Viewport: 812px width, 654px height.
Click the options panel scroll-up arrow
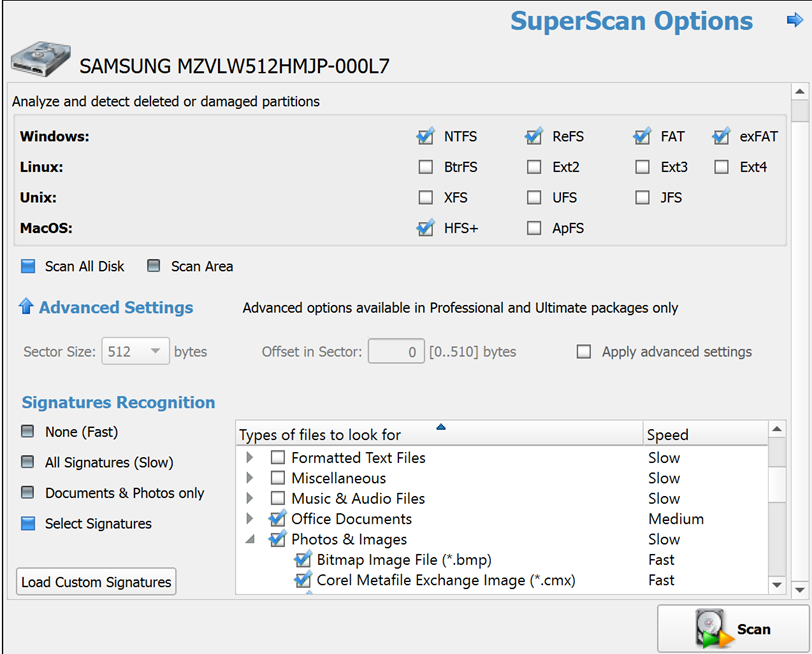click(x=800, y=92)
